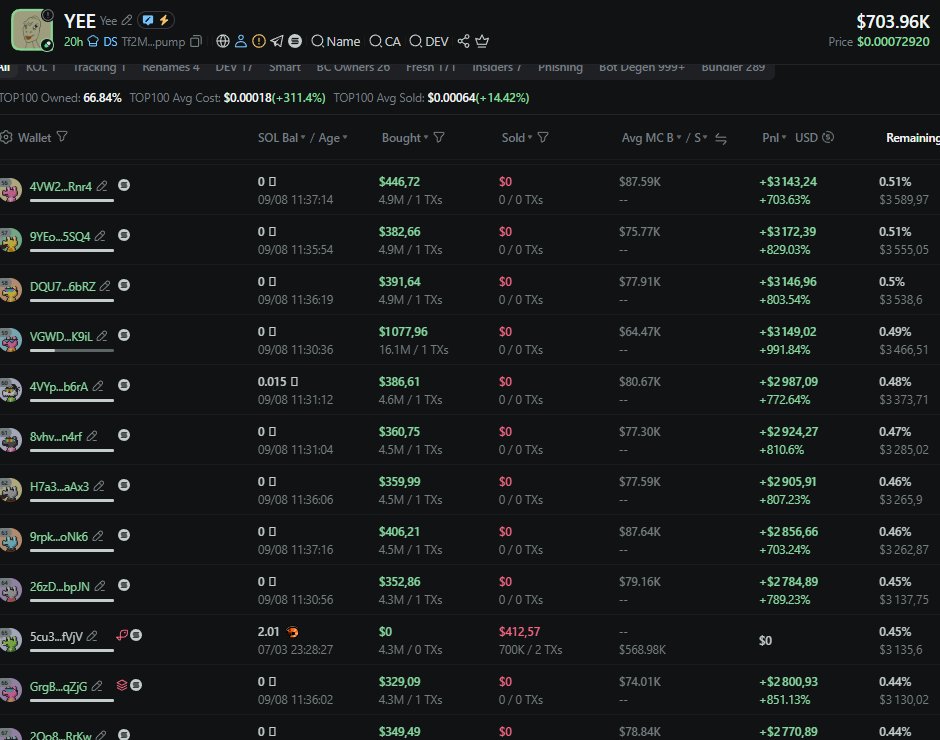Open wallet 9YEo...5SQ4
The width and height of the screenshot is (940, 740).
click(x=60, y=236)
